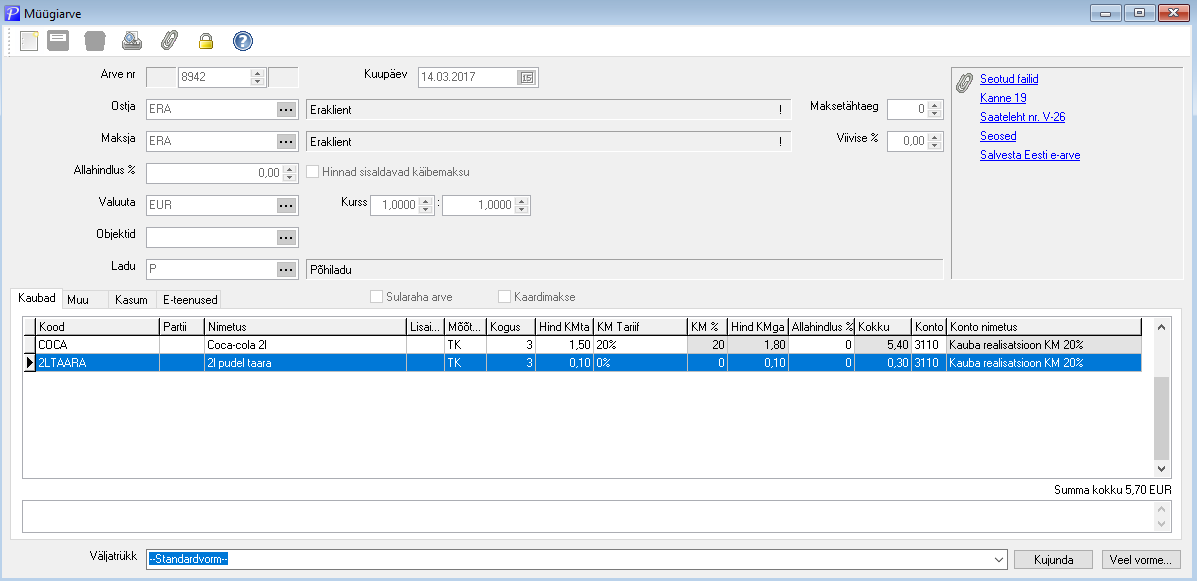This screenshot has height=581, width=1197.
Task: Click the notes scrollbar down arrow
Action: tap(1161, 524)
